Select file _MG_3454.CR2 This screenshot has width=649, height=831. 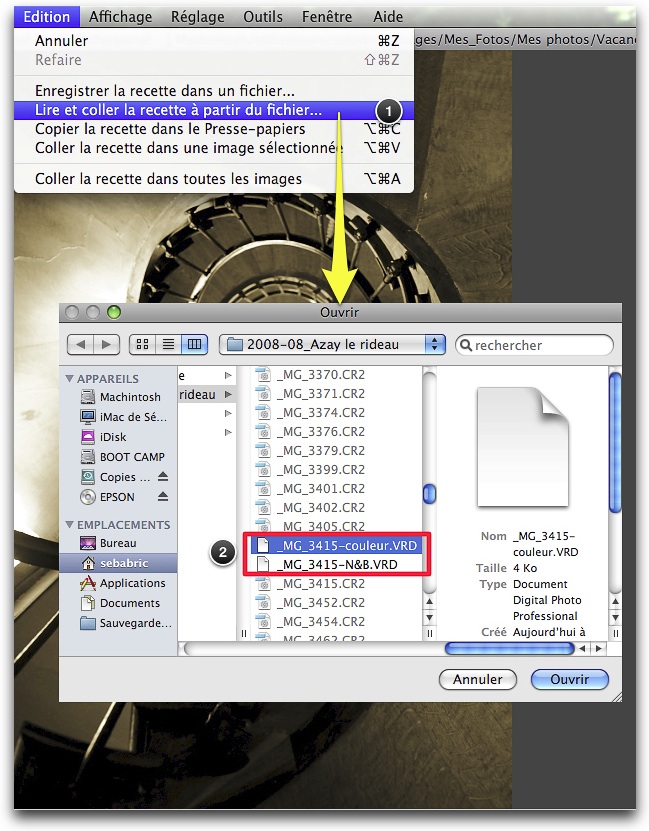[x=336, y=622]
